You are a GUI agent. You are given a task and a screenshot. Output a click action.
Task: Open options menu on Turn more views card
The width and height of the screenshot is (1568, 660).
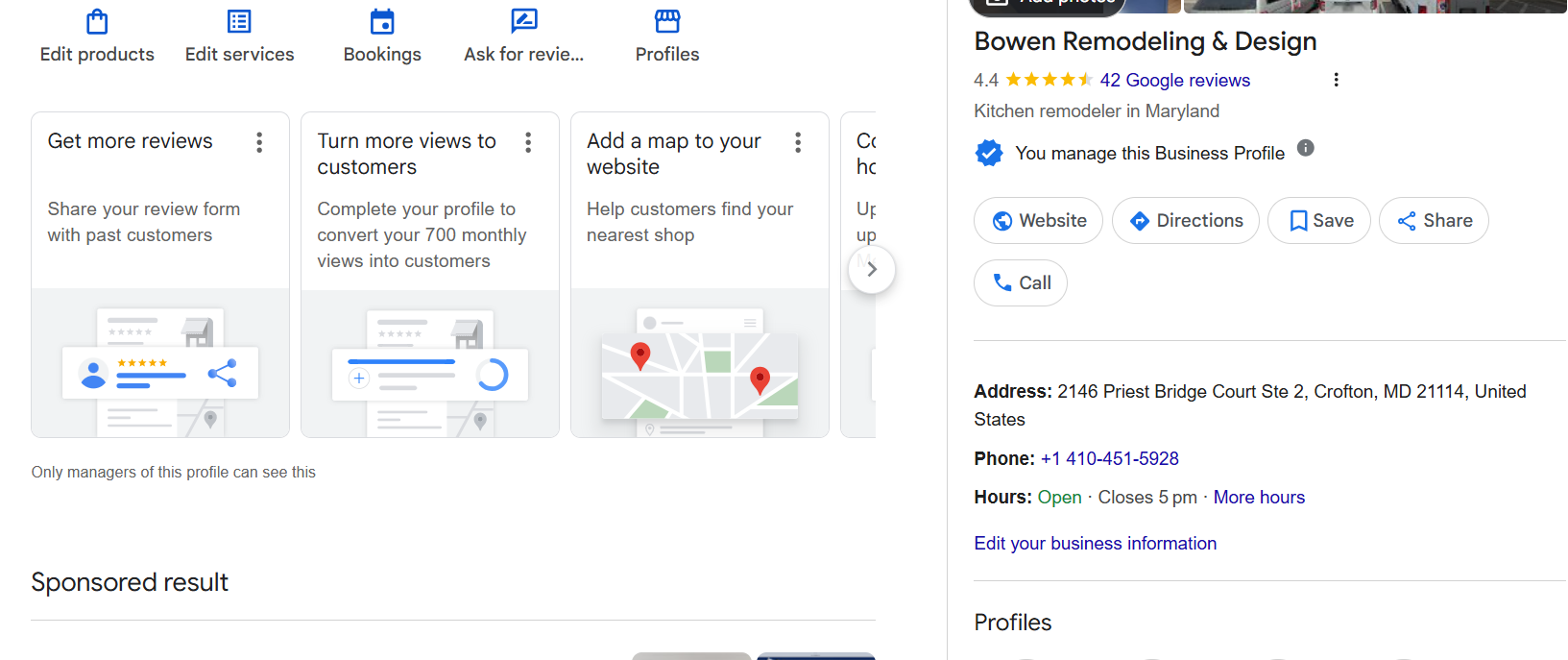pyautogui.click(x=528, y=143)
